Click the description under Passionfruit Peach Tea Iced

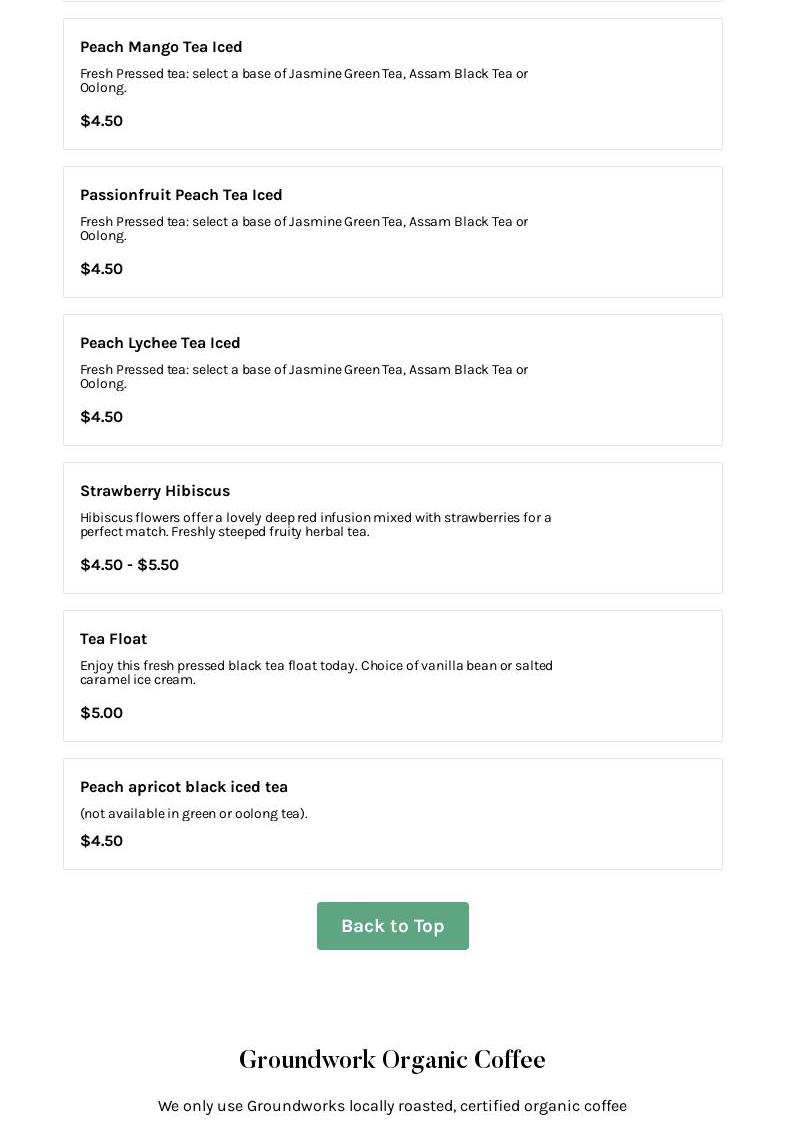303,228
